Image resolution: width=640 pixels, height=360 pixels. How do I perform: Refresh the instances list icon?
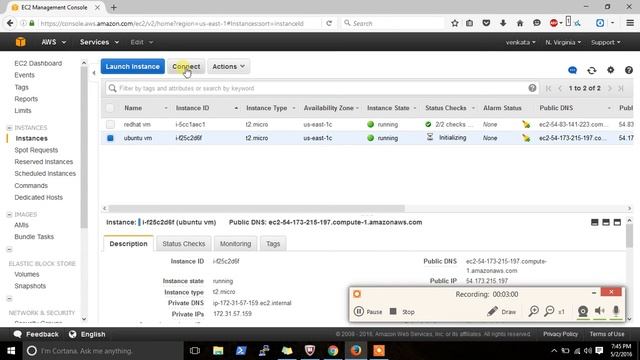pos(591,70)
